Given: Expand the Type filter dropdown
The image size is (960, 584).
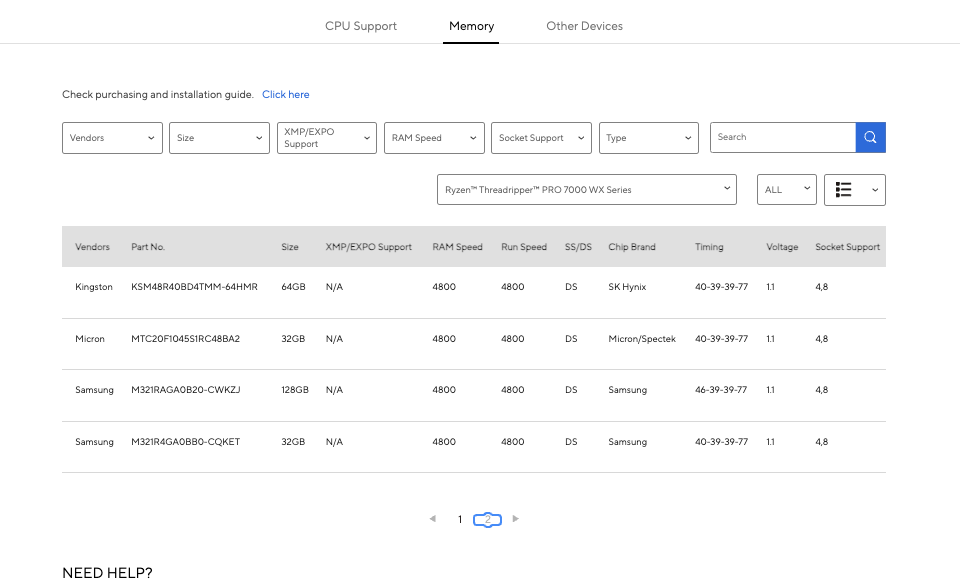Looking at the screenshot, I should click(648, 138).
